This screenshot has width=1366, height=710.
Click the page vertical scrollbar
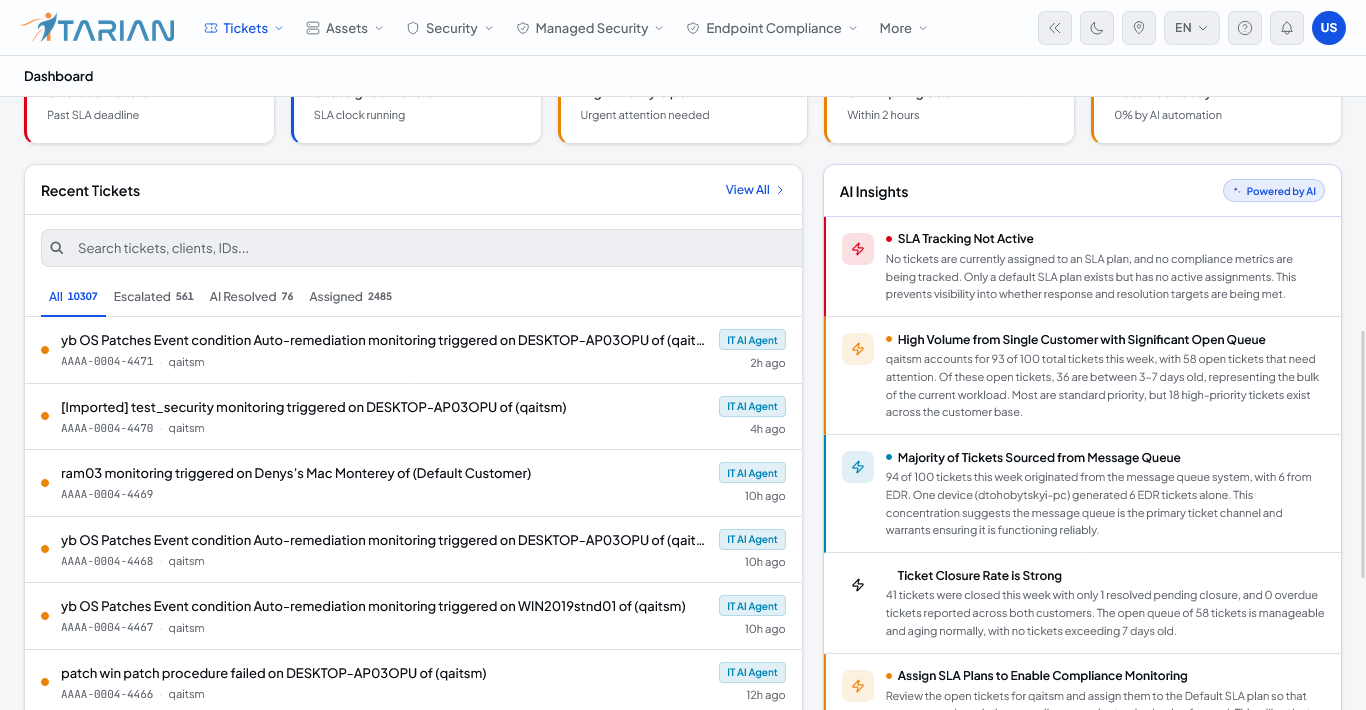(x=1362, y=455)
